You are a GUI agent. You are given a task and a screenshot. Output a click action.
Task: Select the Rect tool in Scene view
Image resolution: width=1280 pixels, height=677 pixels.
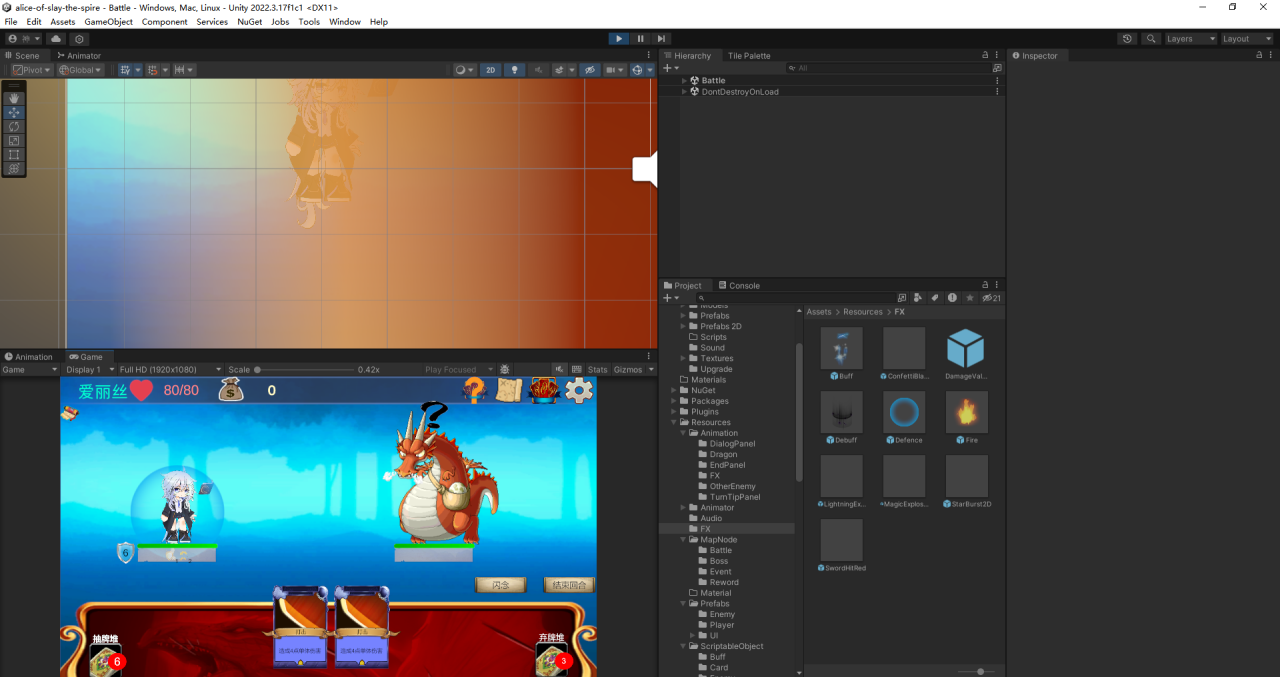click(14, 155)
